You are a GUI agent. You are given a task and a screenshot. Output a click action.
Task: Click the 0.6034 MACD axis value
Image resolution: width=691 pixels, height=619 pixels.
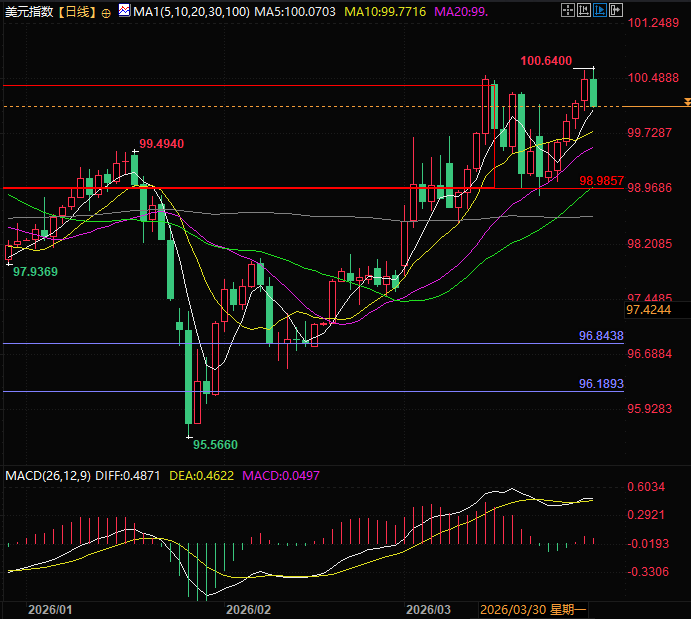click(x=646, y=487)
